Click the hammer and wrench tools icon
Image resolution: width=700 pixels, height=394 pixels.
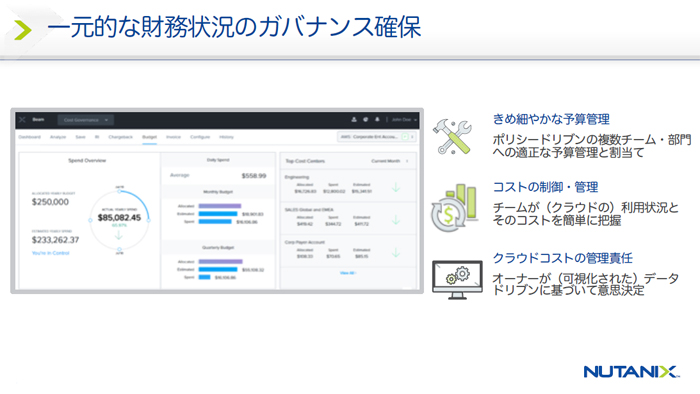452,137
